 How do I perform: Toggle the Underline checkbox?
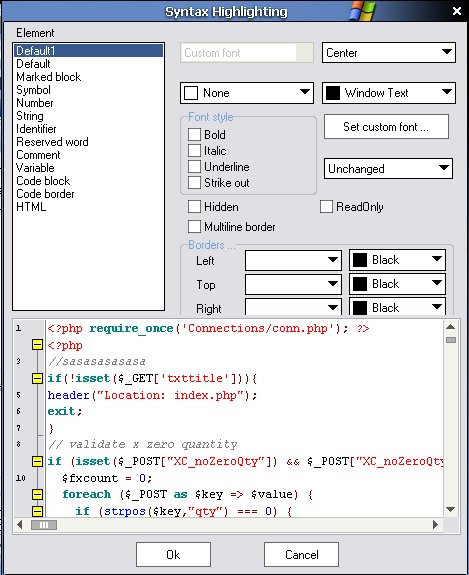tap(194, 166)
